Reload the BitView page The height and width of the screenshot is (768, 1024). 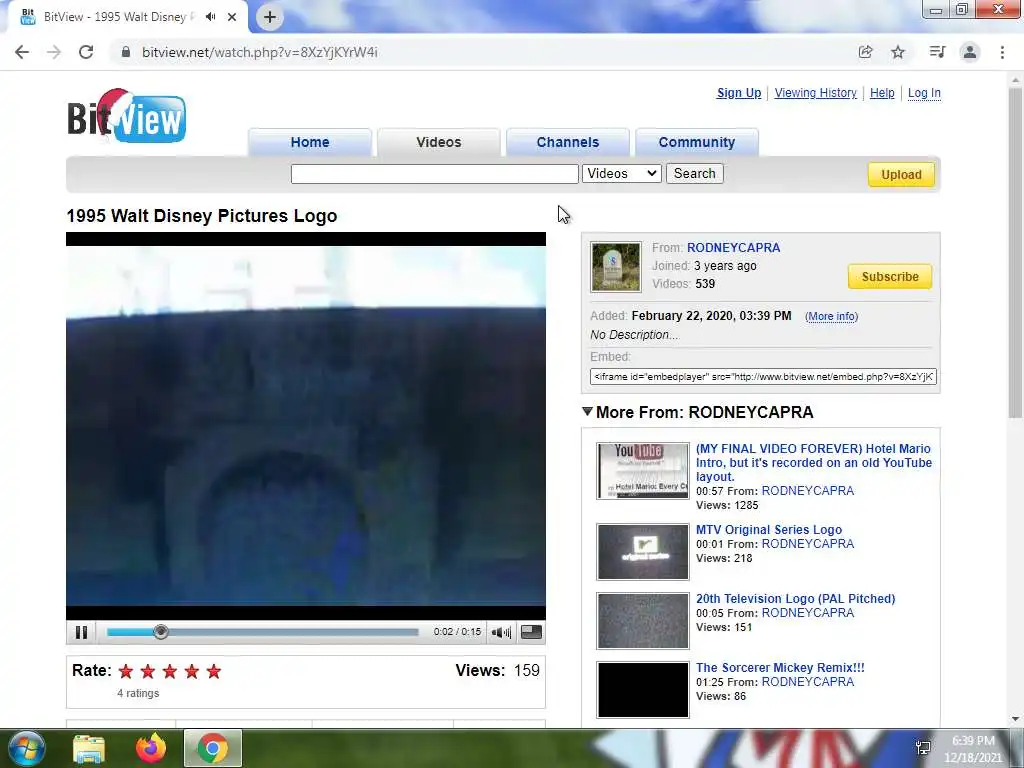[86, 52]
